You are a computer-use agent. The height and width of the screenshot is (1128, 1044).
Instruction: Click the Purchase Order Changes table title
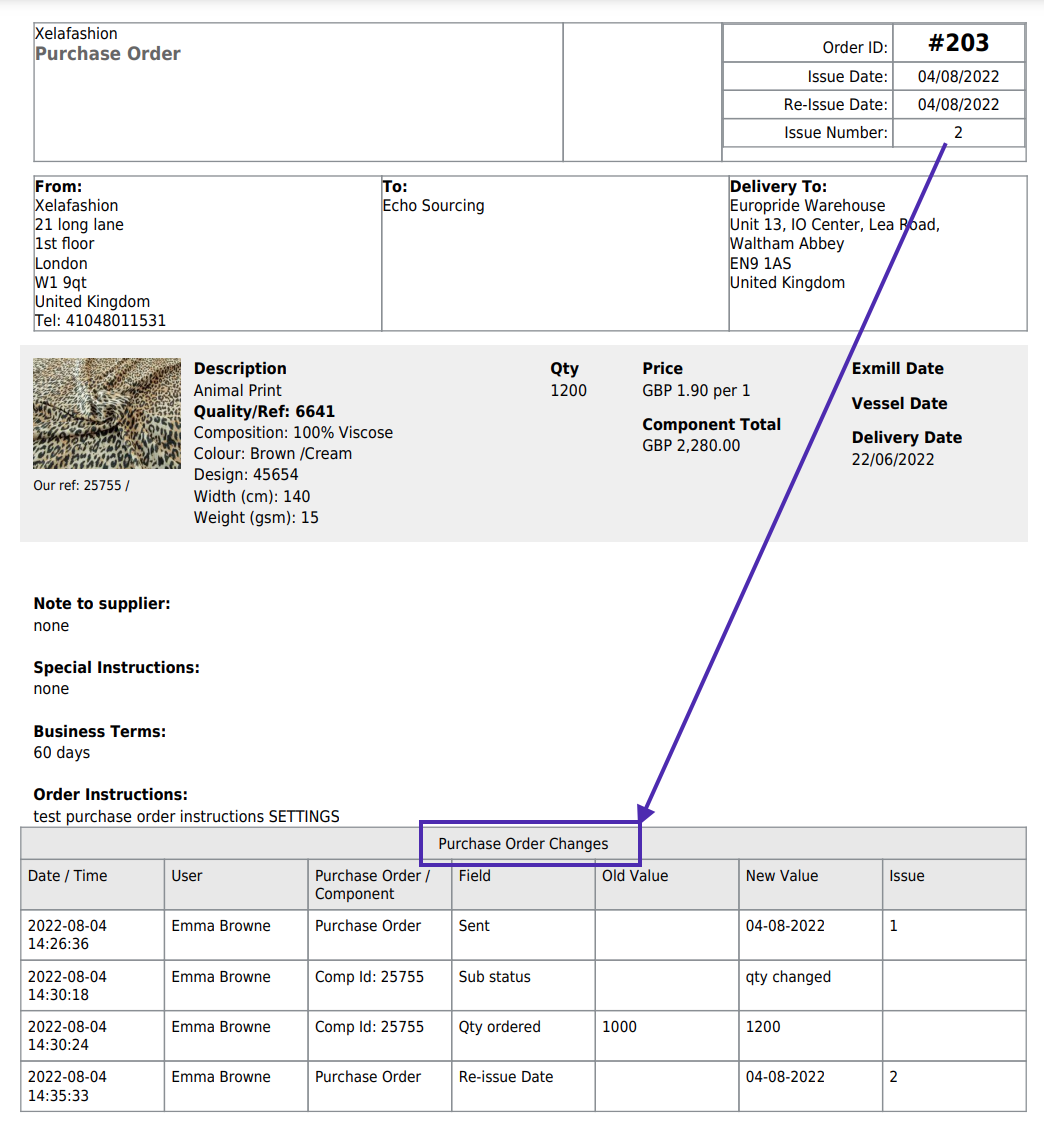click(523, 844)
